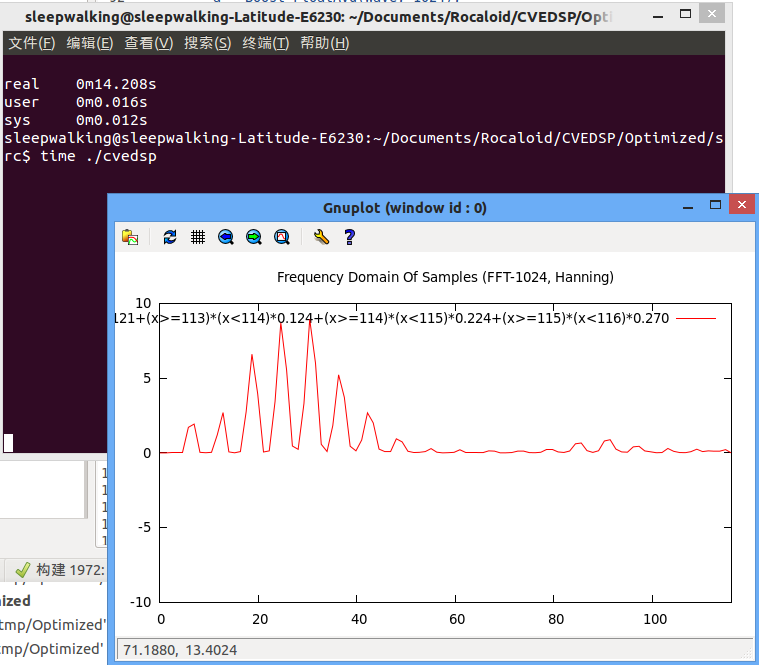Image resolution: width=759 pixels, height=665 pixels.
Task: Open the 查看(V) terminal menu
Action: (x=149, y=44)
